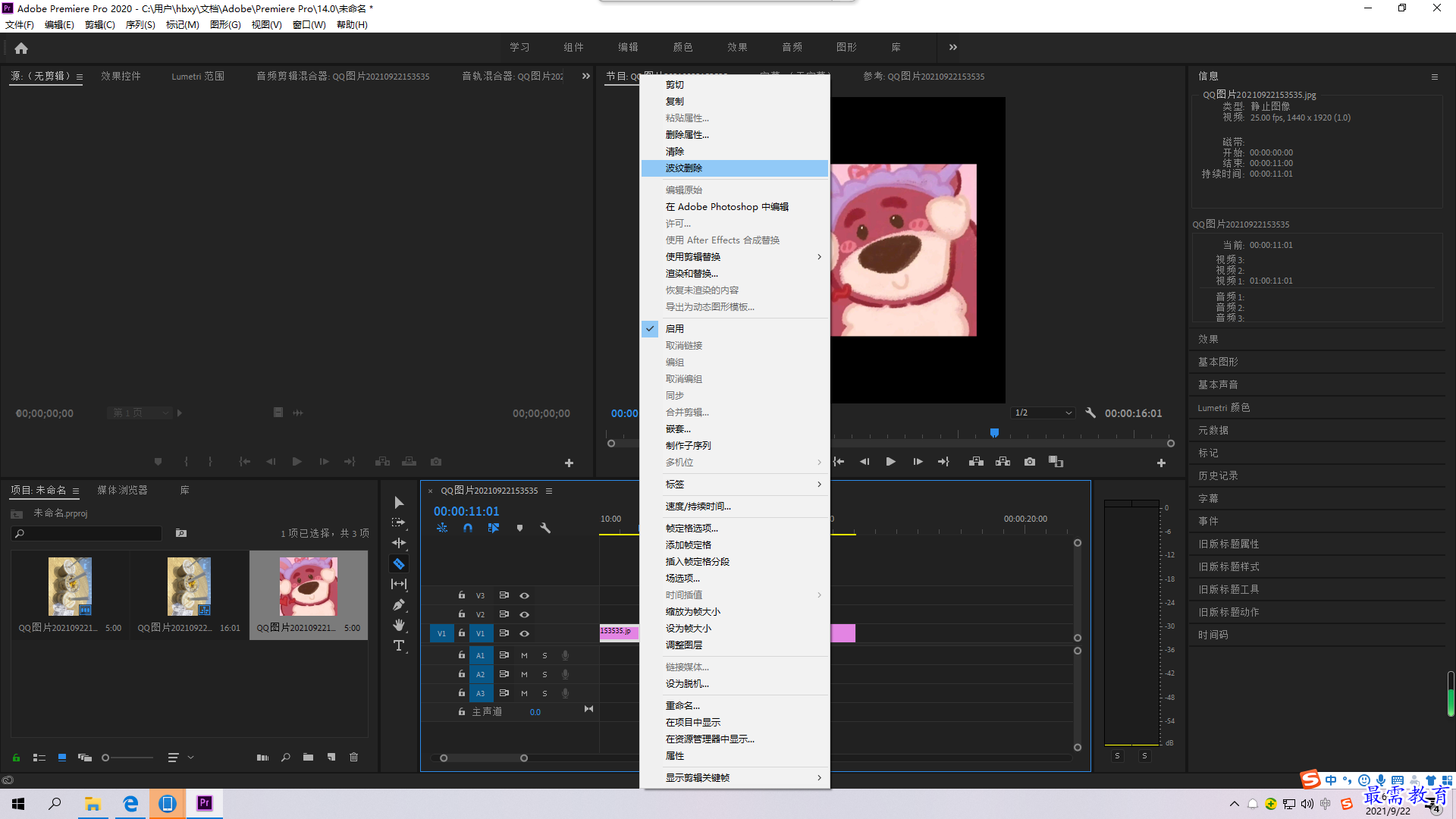Open the 效果 workspace
This screenshot has height=819, width=1456.
coord(737,47)
